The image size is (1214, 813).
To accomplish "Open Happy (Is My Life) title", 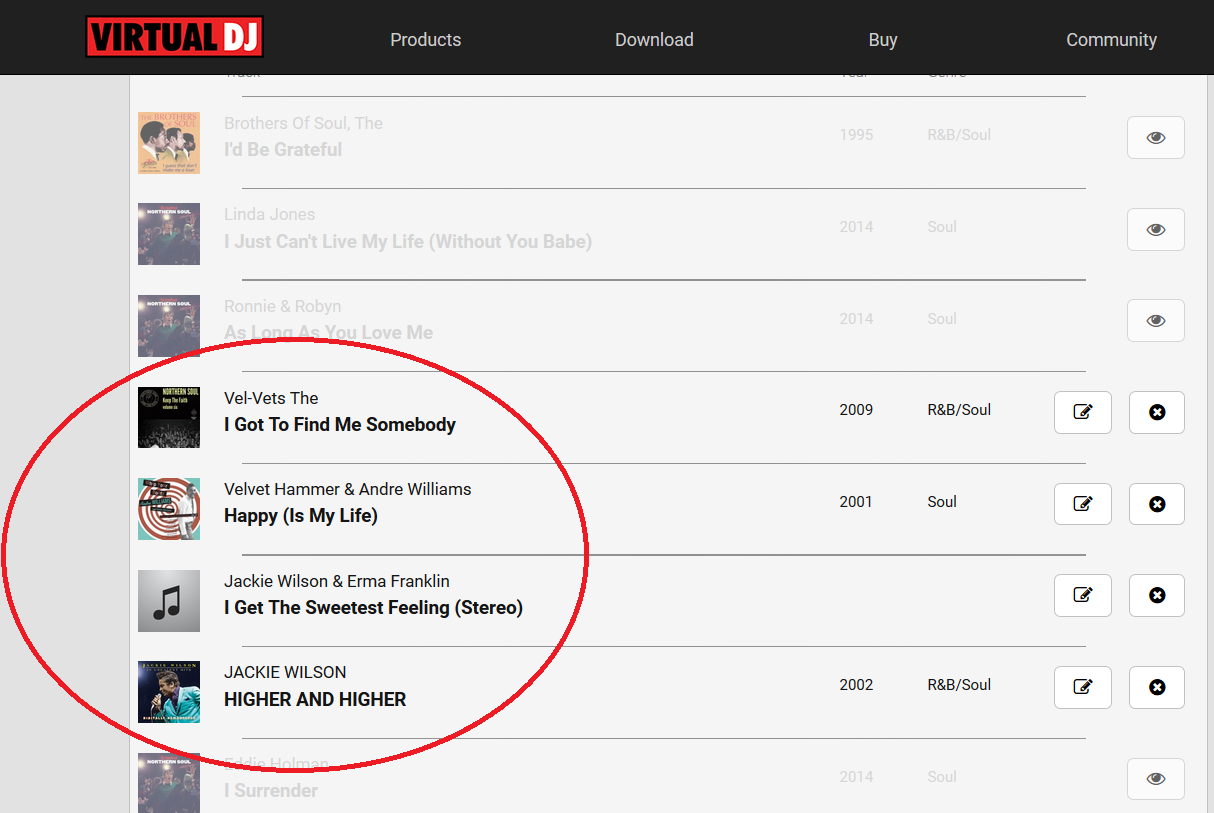I will coord(301,516).
